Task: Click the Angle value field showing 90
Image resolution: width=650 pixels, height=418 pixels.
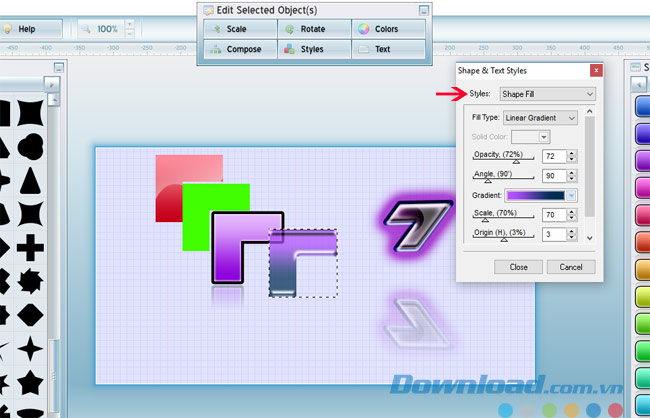Action: click(x=554, y=176)
